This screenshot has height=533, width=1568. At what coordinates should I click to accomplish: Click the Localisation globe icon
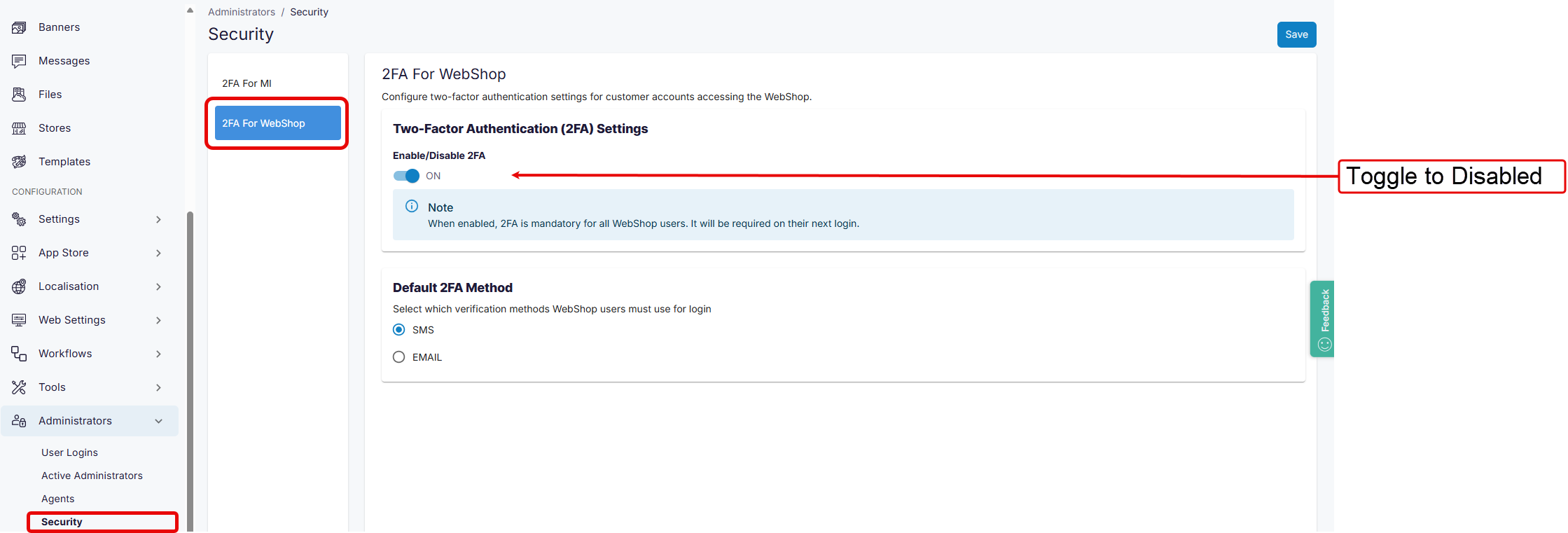coord(19,286)
